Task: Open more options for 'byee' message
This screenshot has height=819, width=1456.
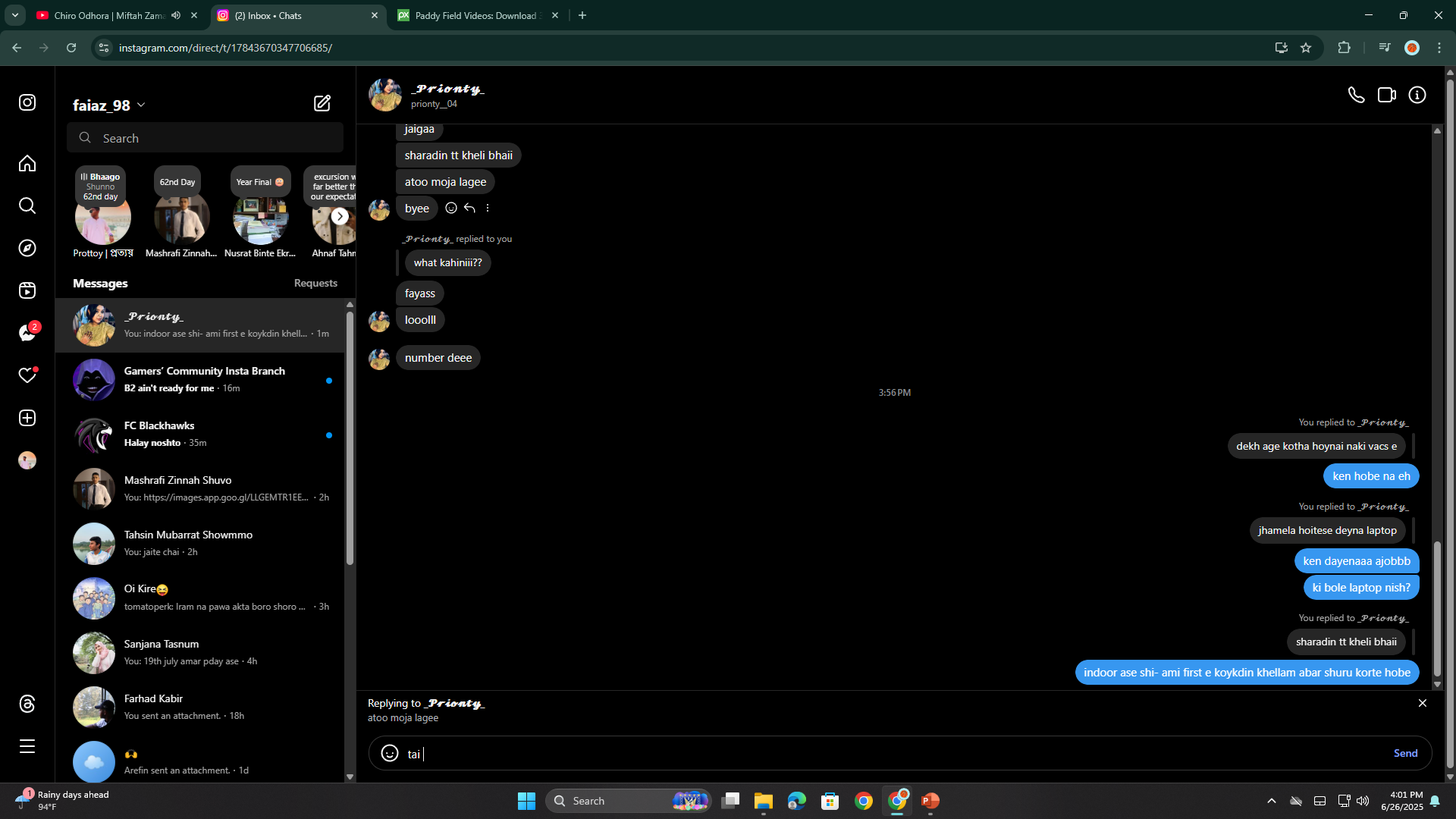Action: click(x=488, y=208)
